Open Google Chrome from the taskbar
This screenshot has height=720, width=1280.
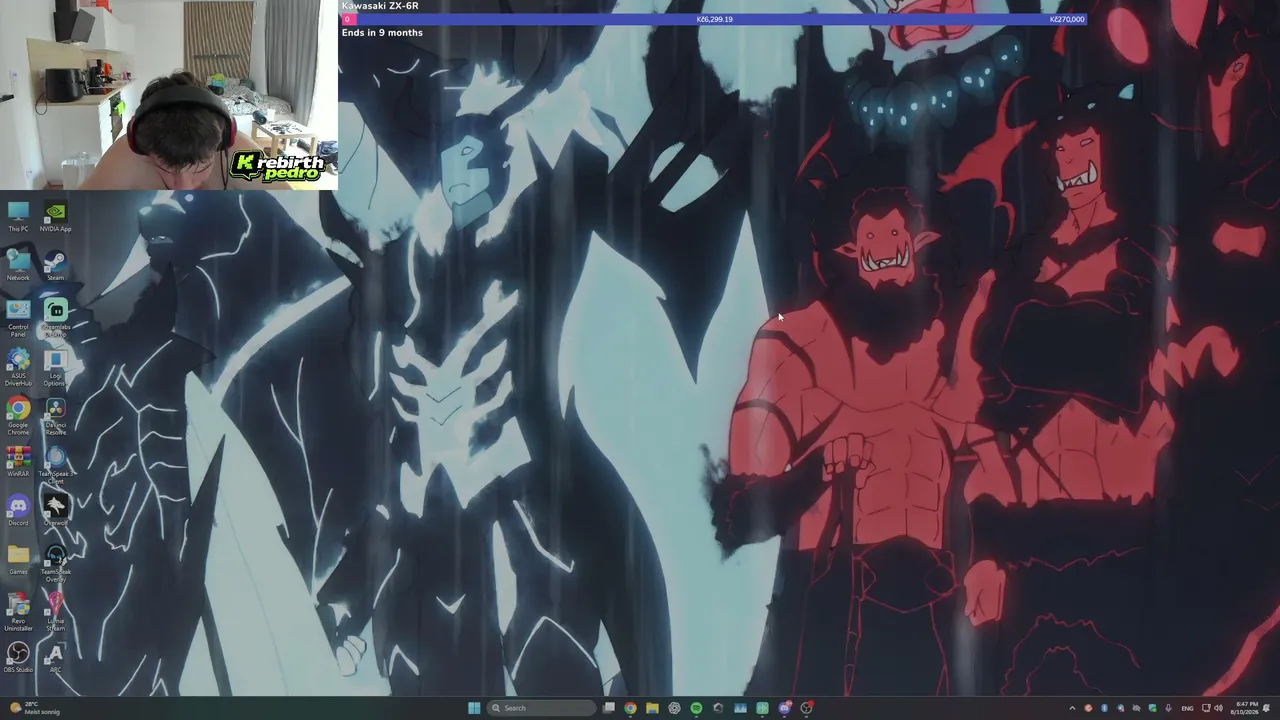click(x=630, y=708)
